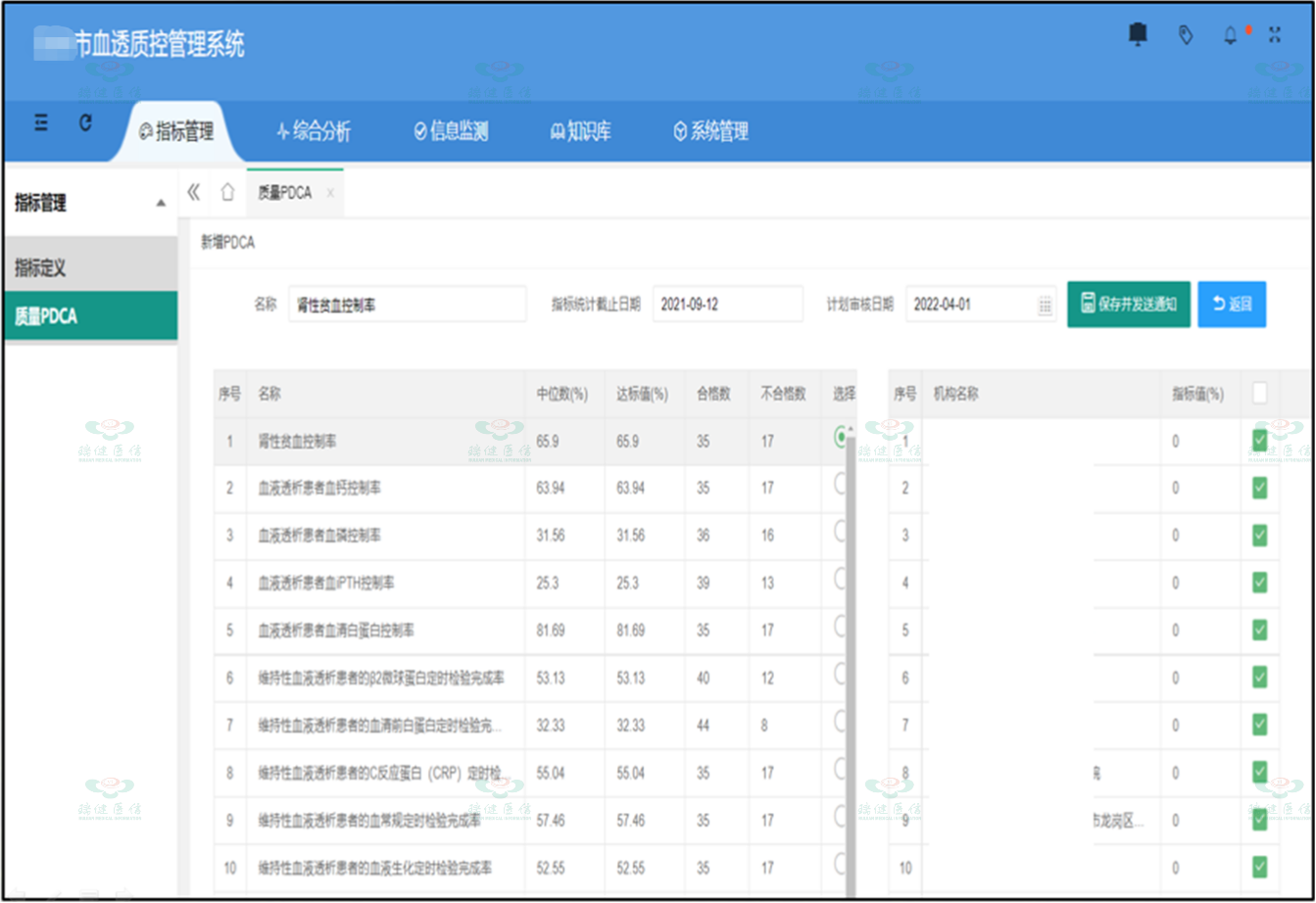1316x903 pixels.
Task: Open 信息监测 menu
Action: [451, 132]
